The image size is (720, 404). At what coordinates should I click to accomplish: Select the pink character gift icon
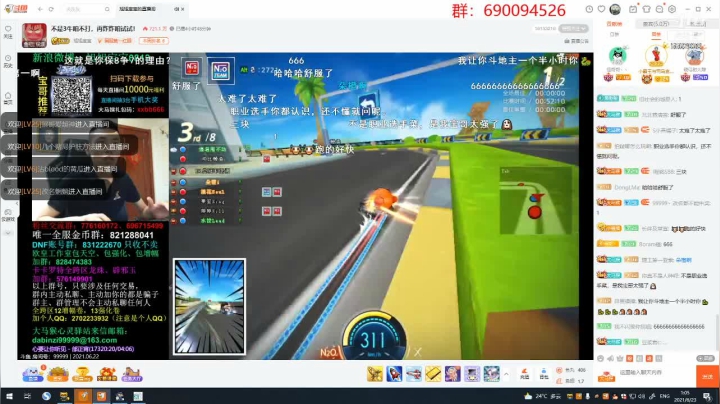tap(452, 374)
